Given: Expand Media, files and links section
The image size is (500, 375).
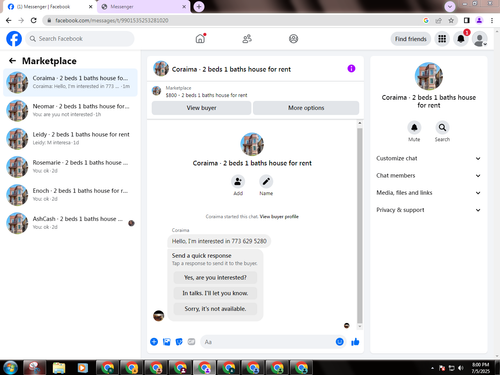Looking at the screenshot, I should [429, 193].
